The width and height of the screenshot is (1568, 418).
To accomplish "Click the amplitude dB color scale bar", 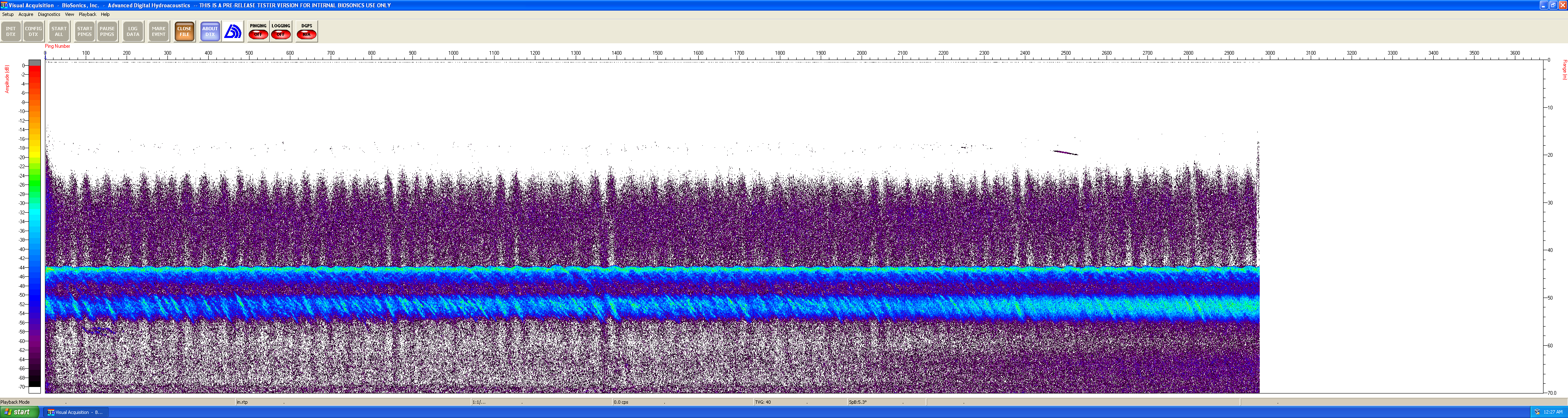I will point(35,226).
